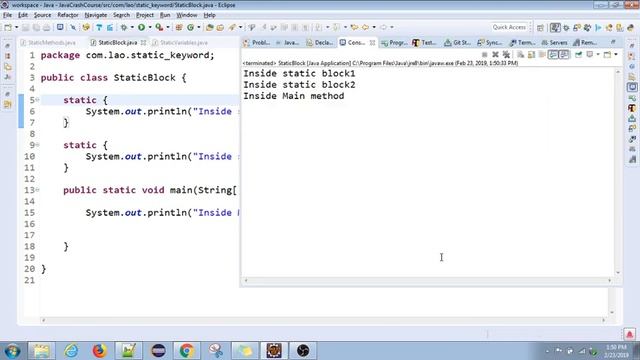Toggle Scroll Lock in Console toolbar
Screen dimensions: 640x360
click(x=531, y=54)
